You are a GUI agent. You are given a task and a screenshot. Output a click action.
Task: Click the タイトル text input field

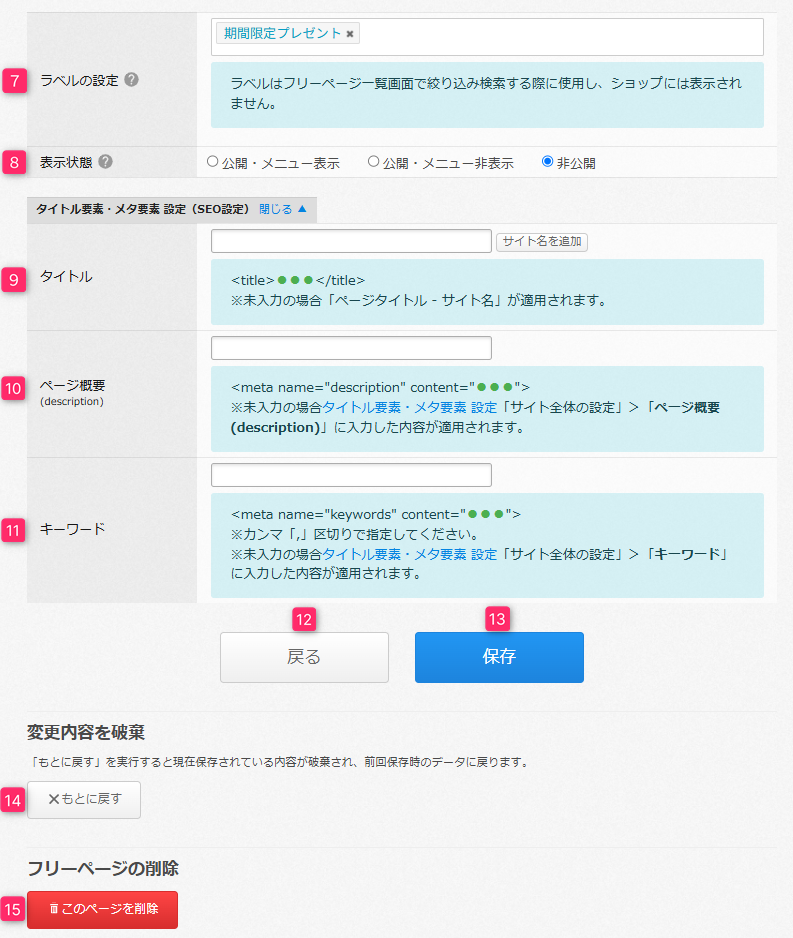(x=351, y=241)
